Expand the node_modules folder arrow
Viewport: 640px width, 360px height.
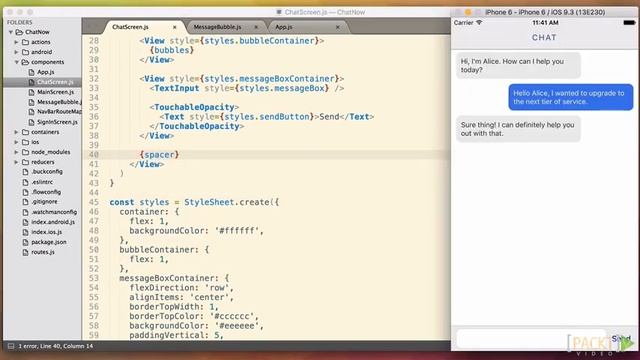16,152
